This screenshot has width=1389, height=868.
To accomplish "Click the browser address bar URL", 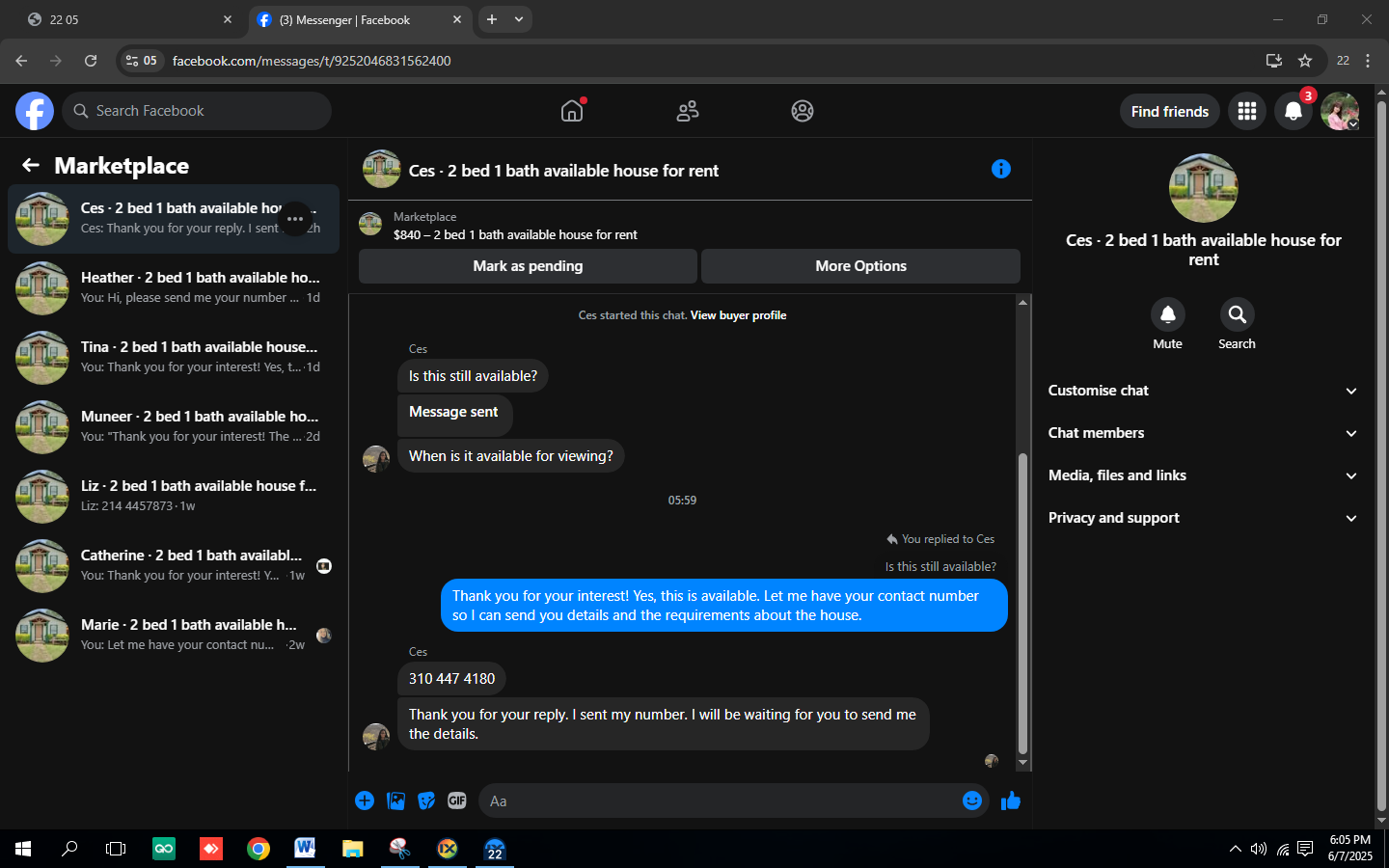I will point(312,61).
